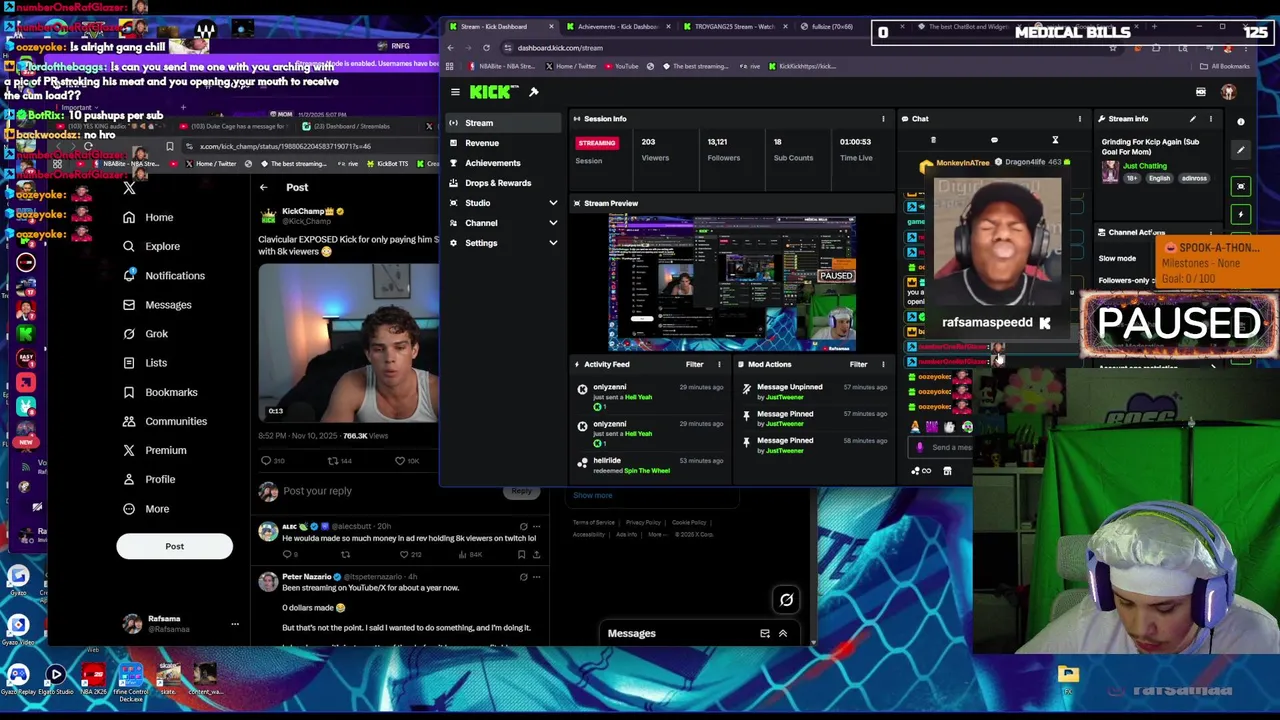1280x720 pixels.
Task: Open the Kick account avatar menu
Action: coord(1229,92)
